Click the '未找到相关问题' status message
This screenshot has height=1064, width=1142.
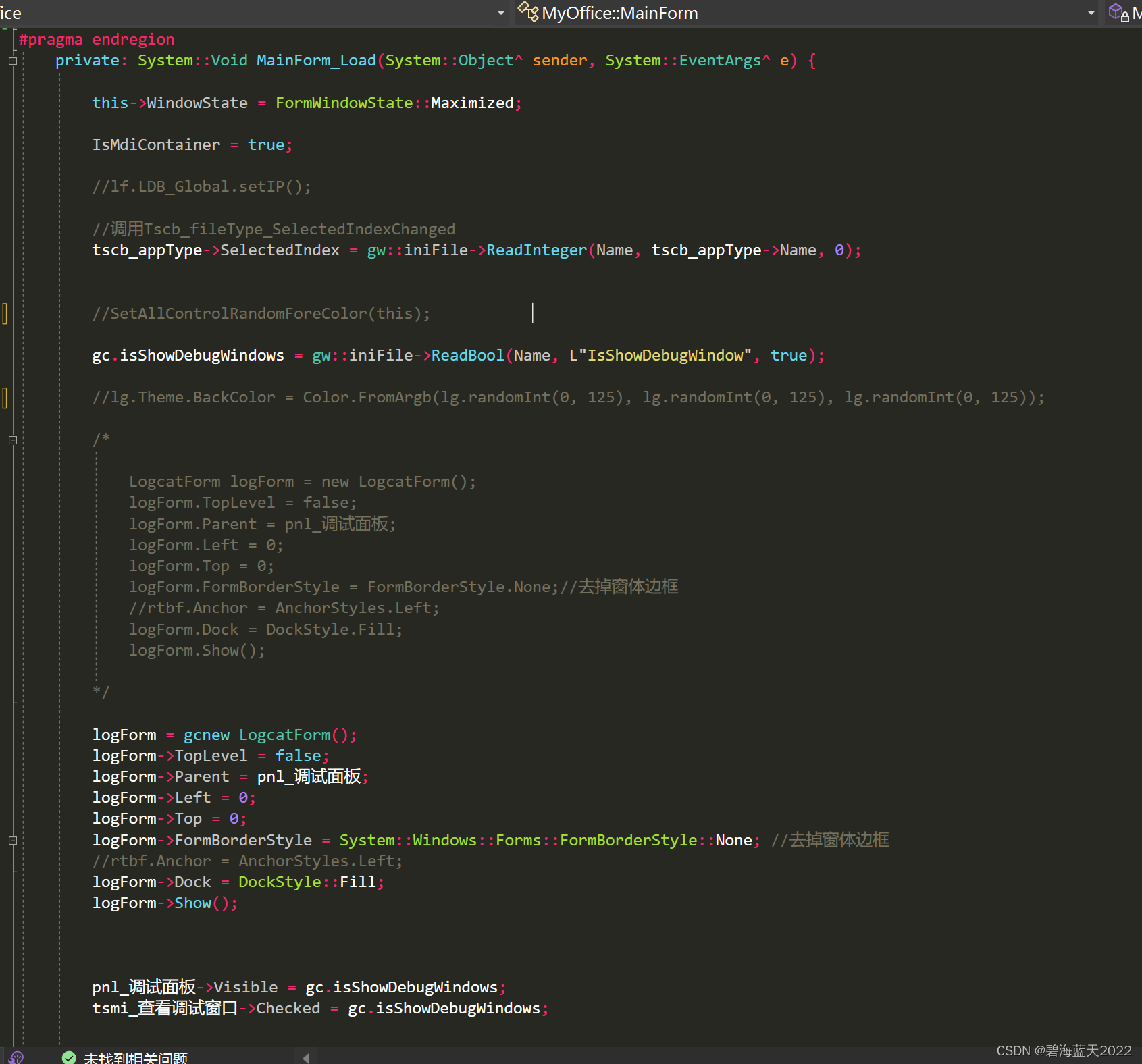(x=136, y=1057)
